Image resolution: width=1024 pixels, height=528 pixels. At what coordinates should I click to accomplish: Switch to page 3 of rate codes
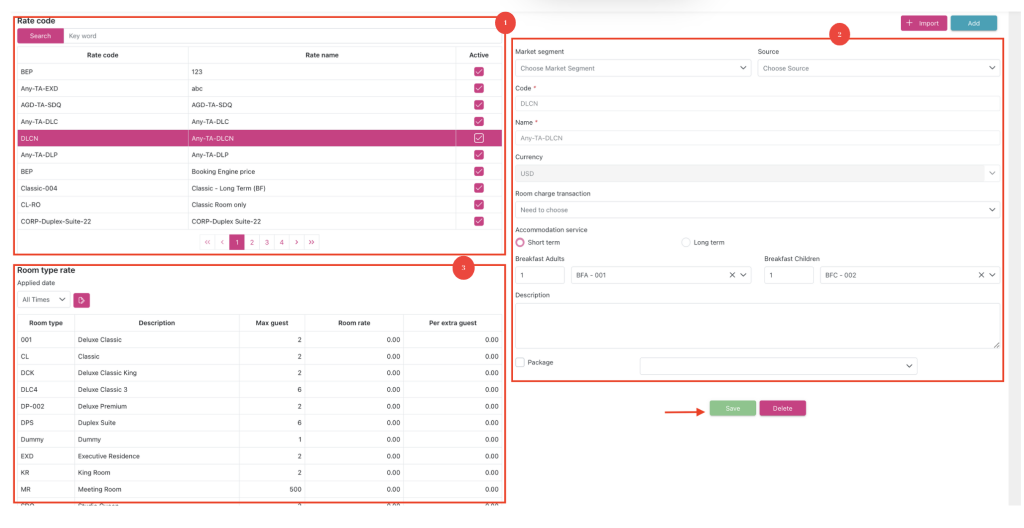pyautogui.click(x=267, y=242)
